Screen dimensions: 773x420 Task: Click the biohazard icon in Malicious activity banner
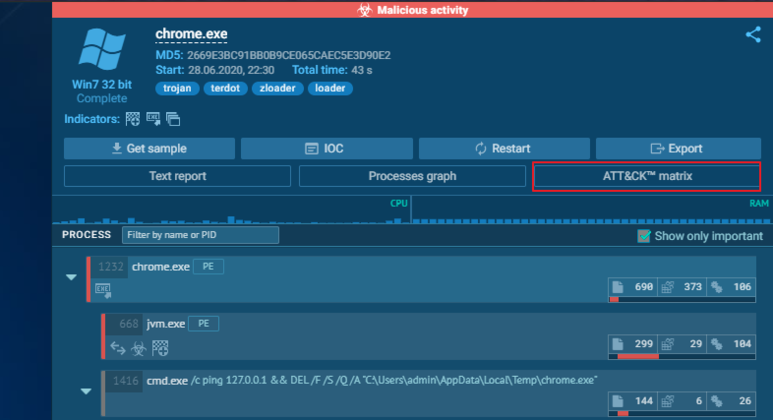point(365,10)
